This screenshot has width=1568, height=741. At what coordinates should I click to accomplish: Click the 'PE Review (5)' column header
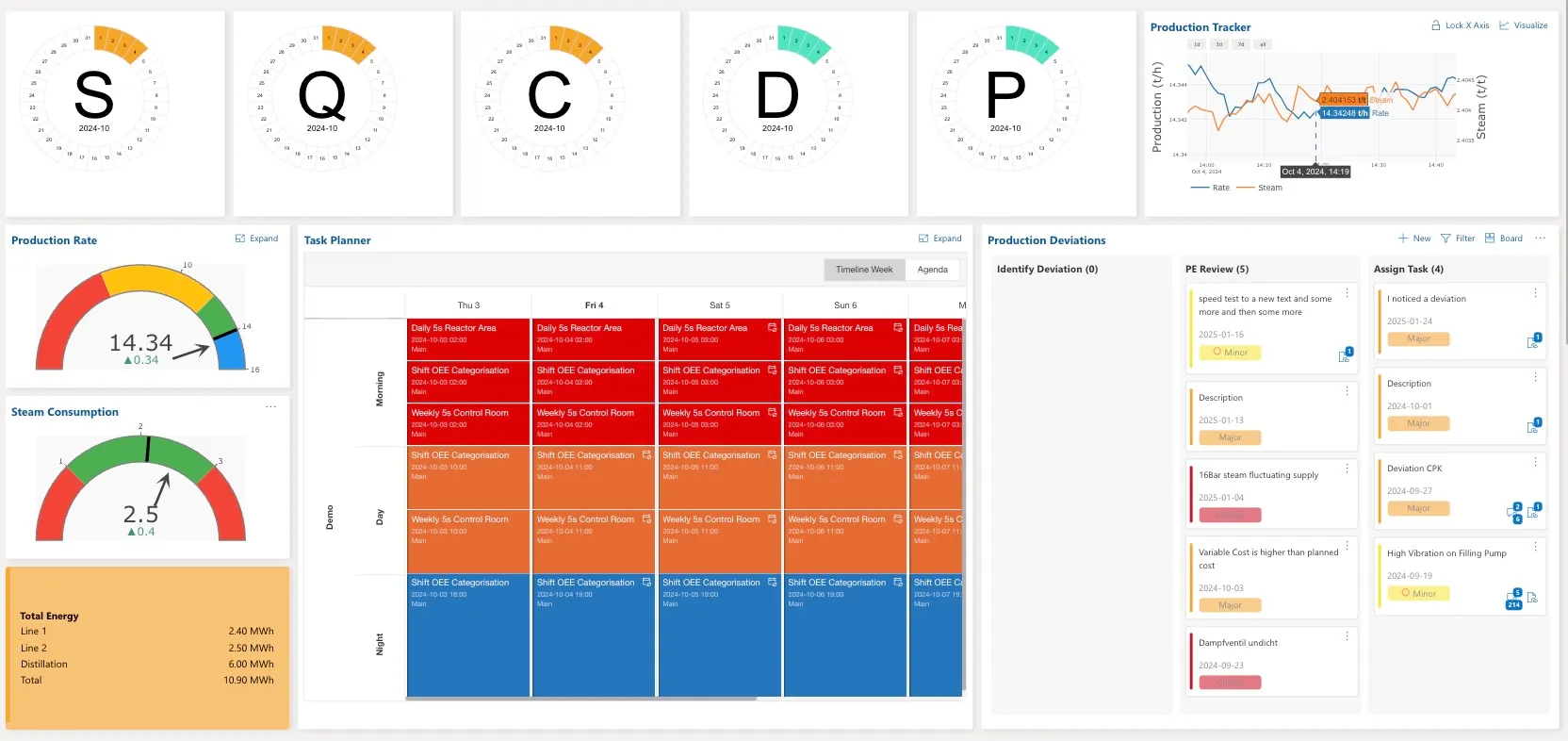[1217, 269]
